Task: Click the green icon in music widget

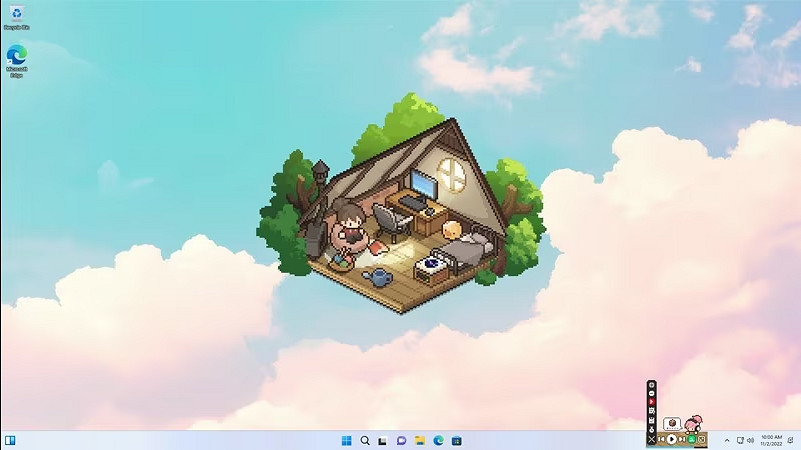Action: (691, 439)
